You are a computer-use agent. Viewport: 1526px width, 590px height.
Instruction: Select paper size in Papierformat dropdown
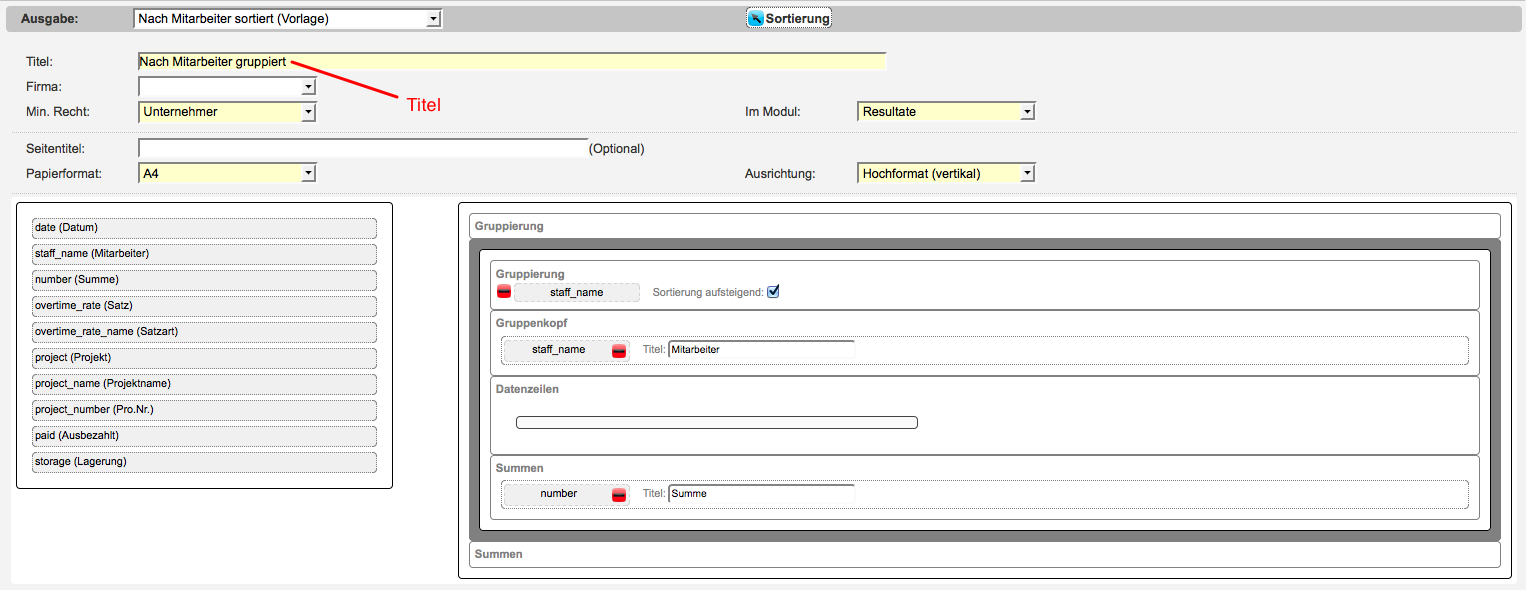[227, 174]
